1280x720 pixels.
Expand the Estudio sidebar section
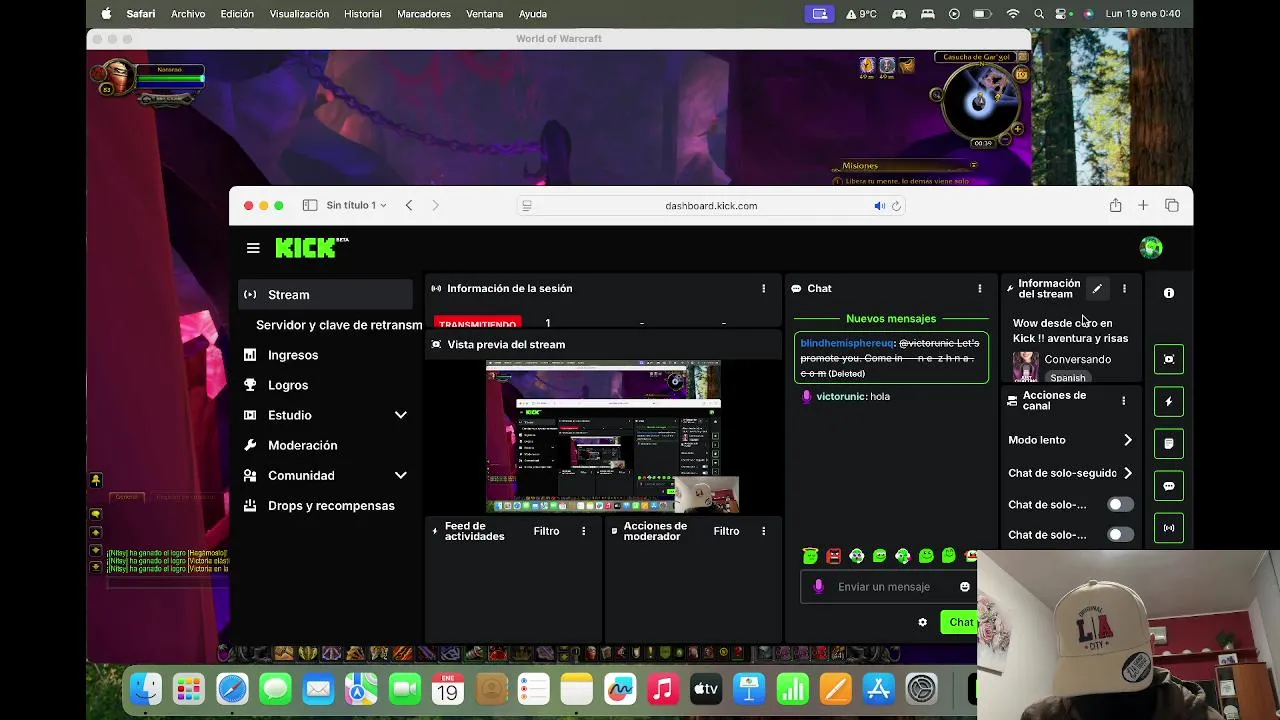click(400, 415)
